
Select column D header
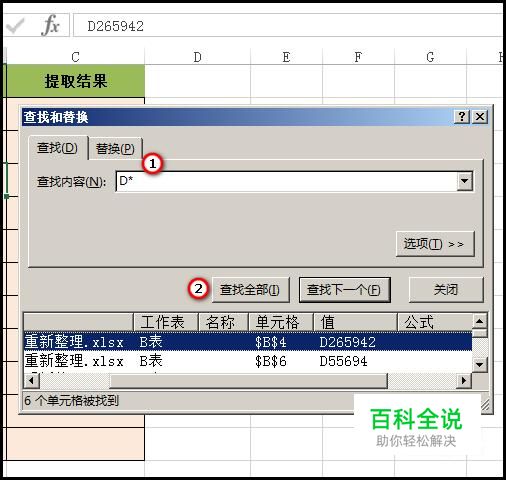point(197,57)
